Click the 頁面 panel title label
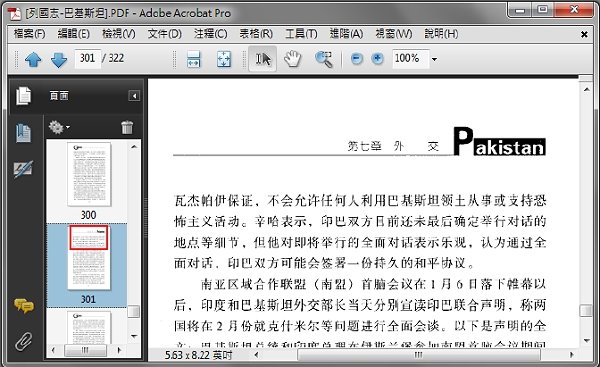Screen dimensions: 600x367 pyautogui.click(x=59, y=96)
